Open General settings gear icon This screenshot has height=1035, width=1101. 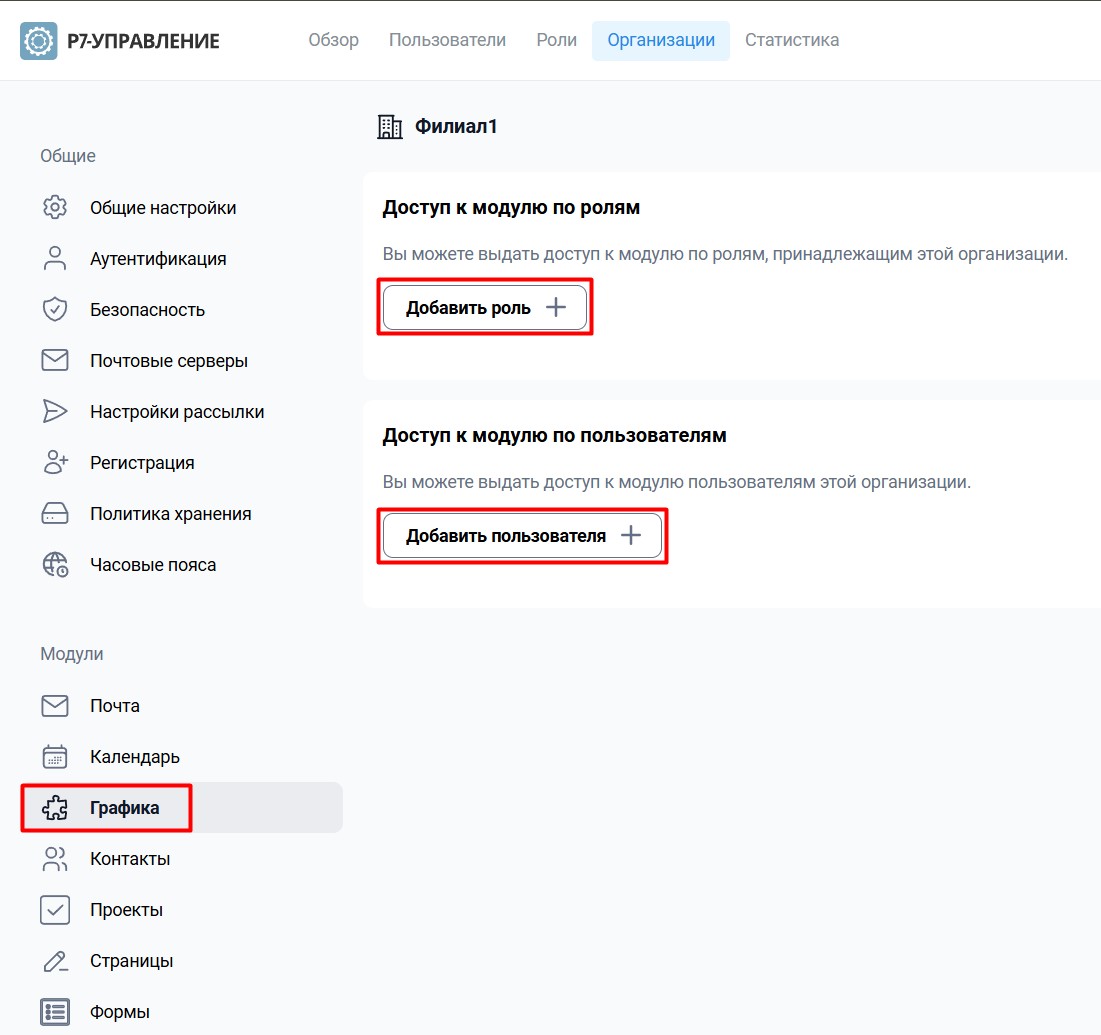pyautogui.click(x=55, y=207)
